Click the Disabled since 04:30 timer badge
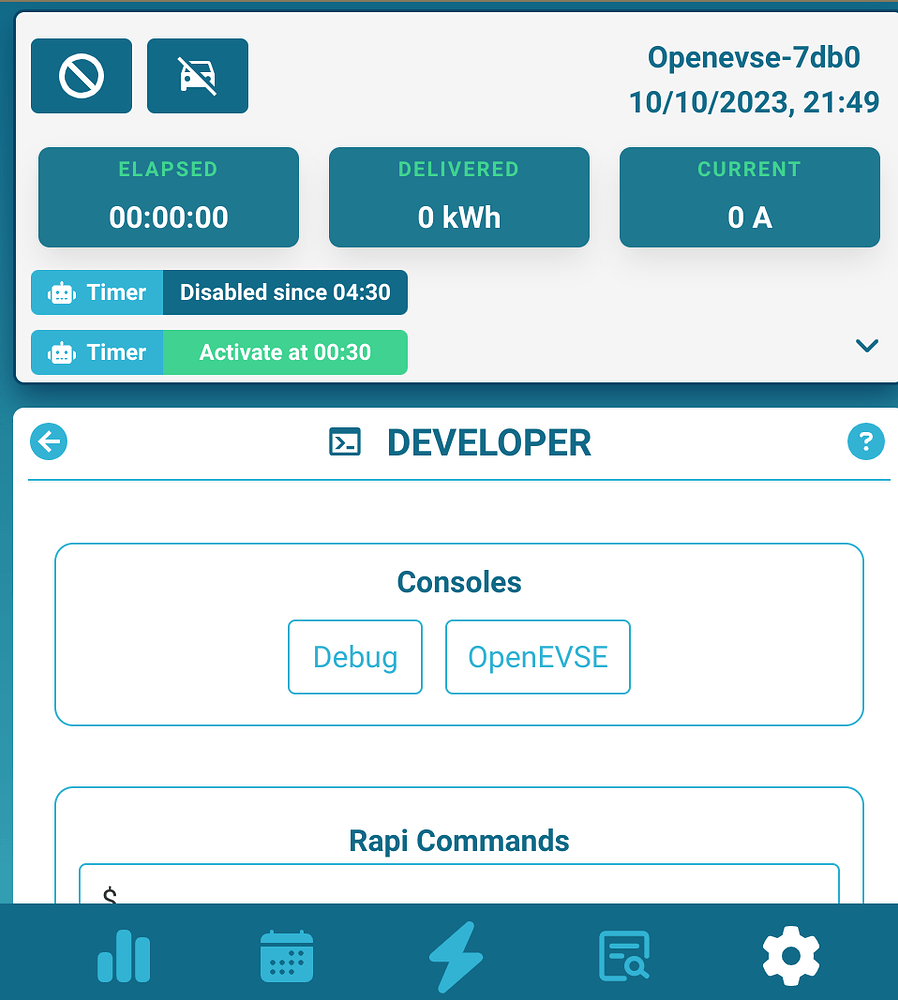Screen dimensions: 898x1000 tap(285, 292)
